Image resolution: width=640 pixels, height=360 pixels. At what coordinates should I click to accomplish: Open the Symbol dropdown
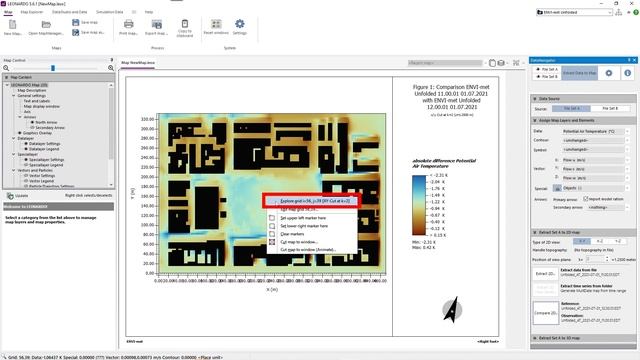click(595, 150)
